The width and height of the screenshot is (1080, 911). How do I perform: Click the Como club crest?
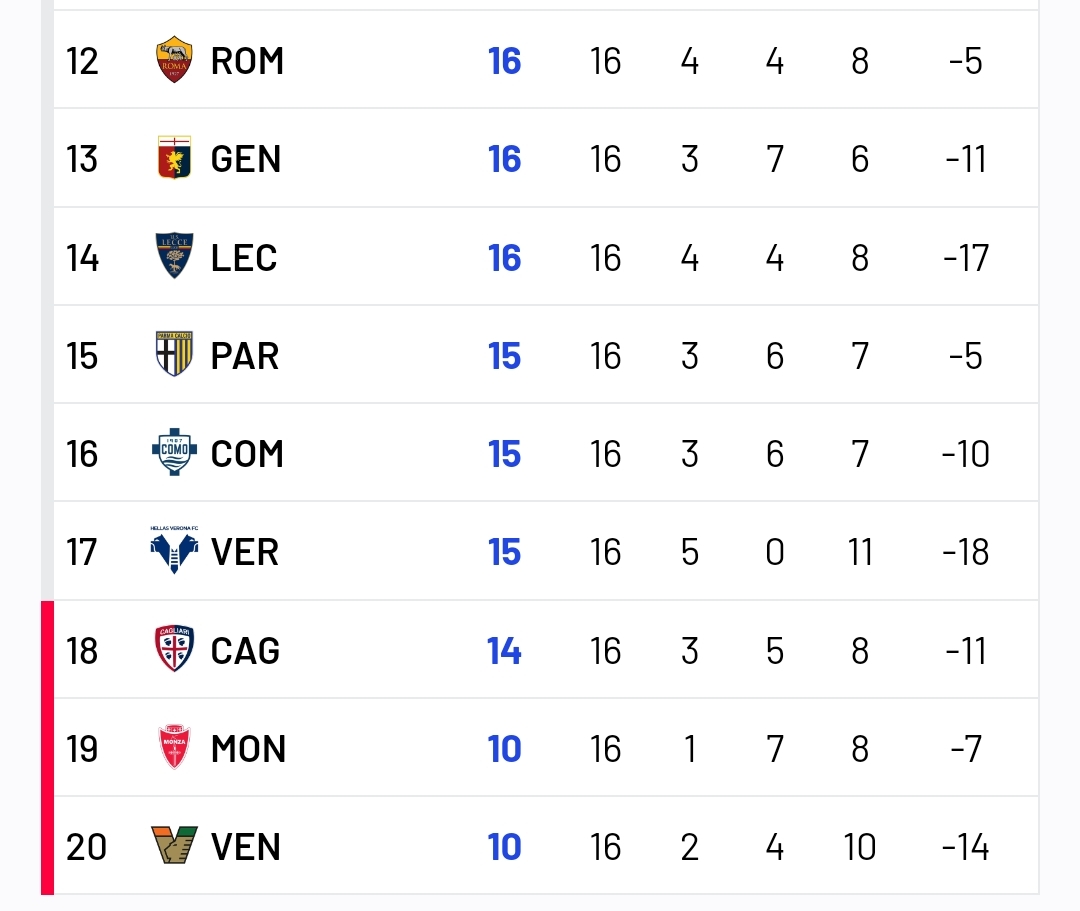point(174,452)
